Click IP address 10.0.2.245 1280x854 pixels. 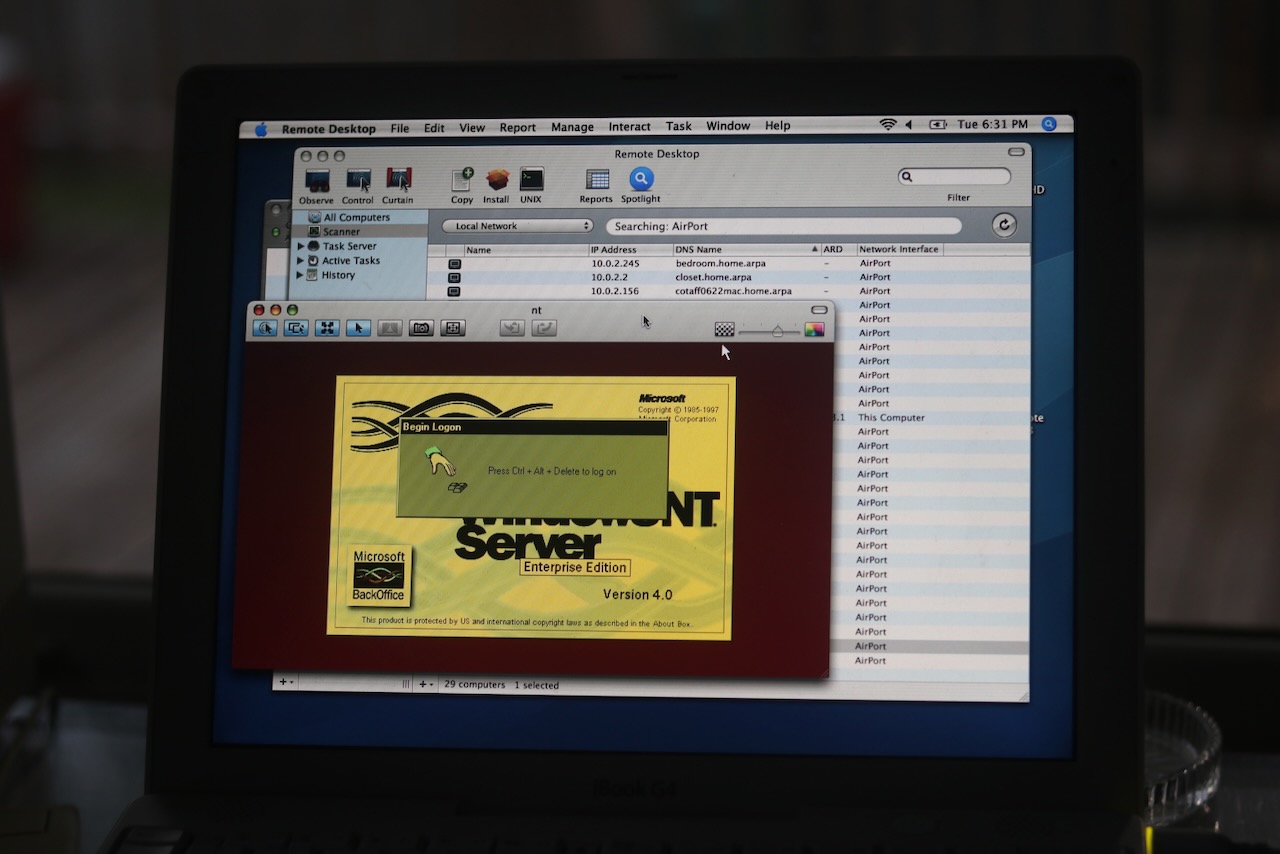(615, 263)
